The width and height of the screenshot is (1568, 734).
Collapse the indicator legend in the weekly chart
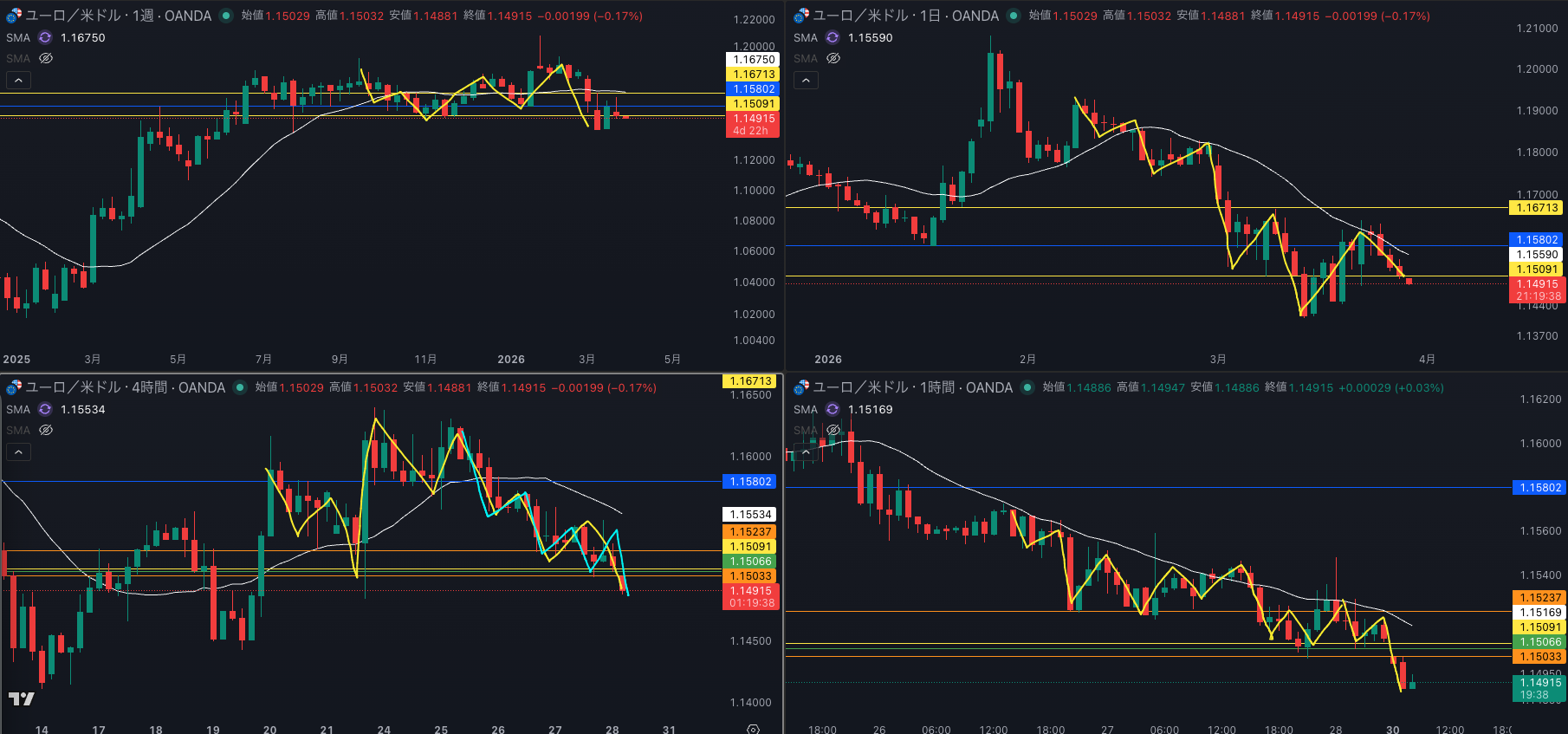point(18,80)
